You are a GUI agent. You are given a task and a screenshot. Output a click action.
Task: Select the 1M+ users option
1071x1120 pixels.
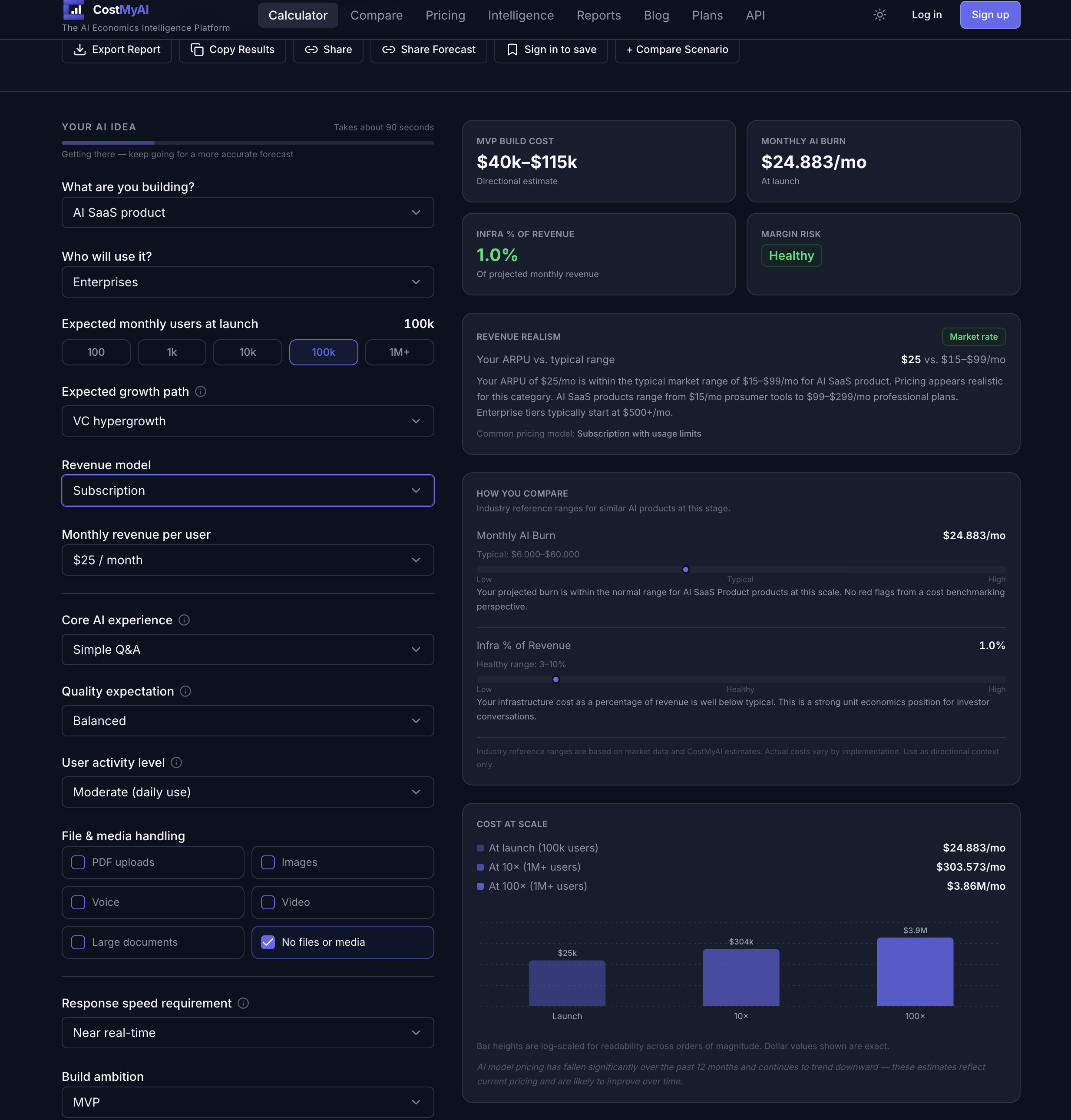point(400,352)
